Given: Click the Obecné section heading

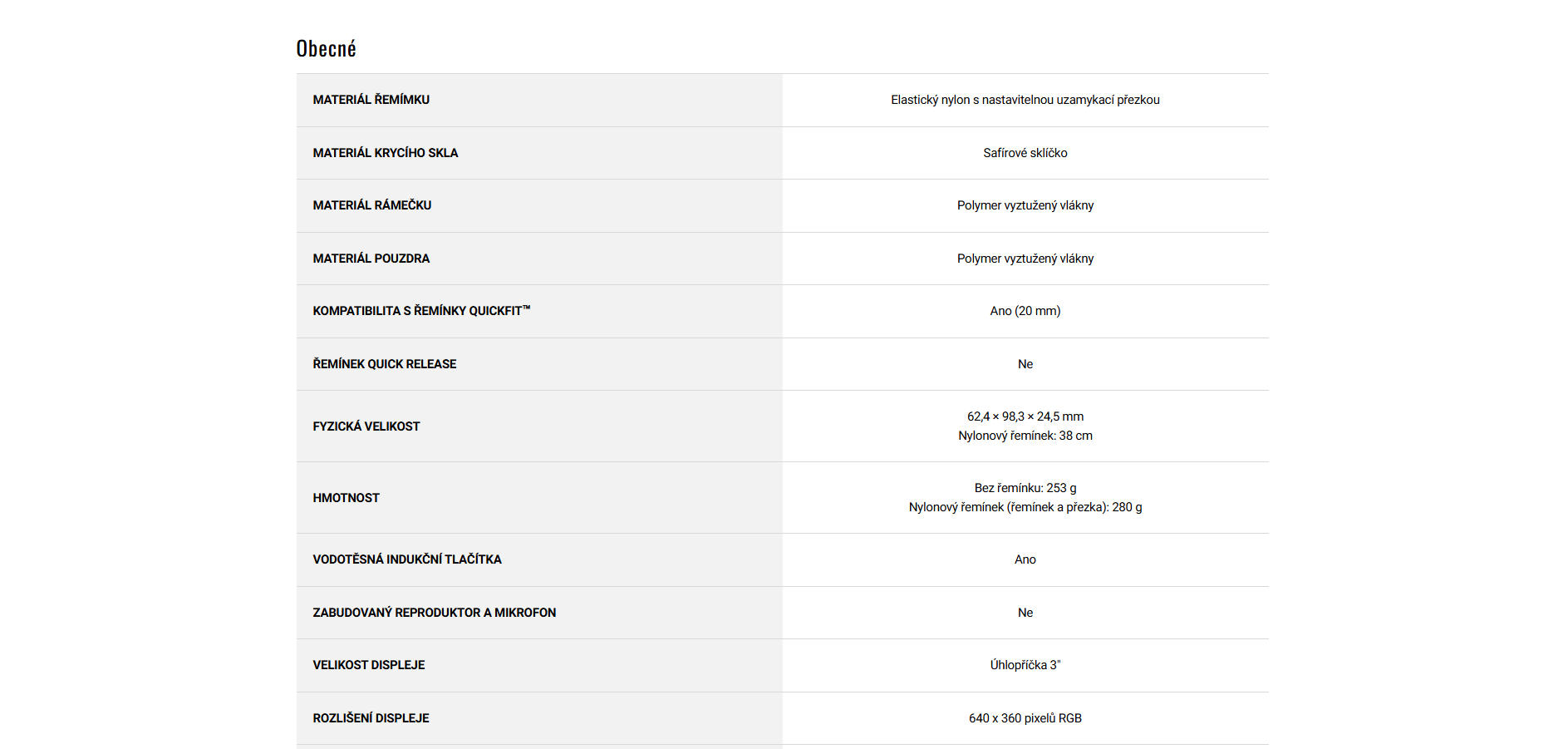Looking at the screenshot, I should click(x=326, y=49).
